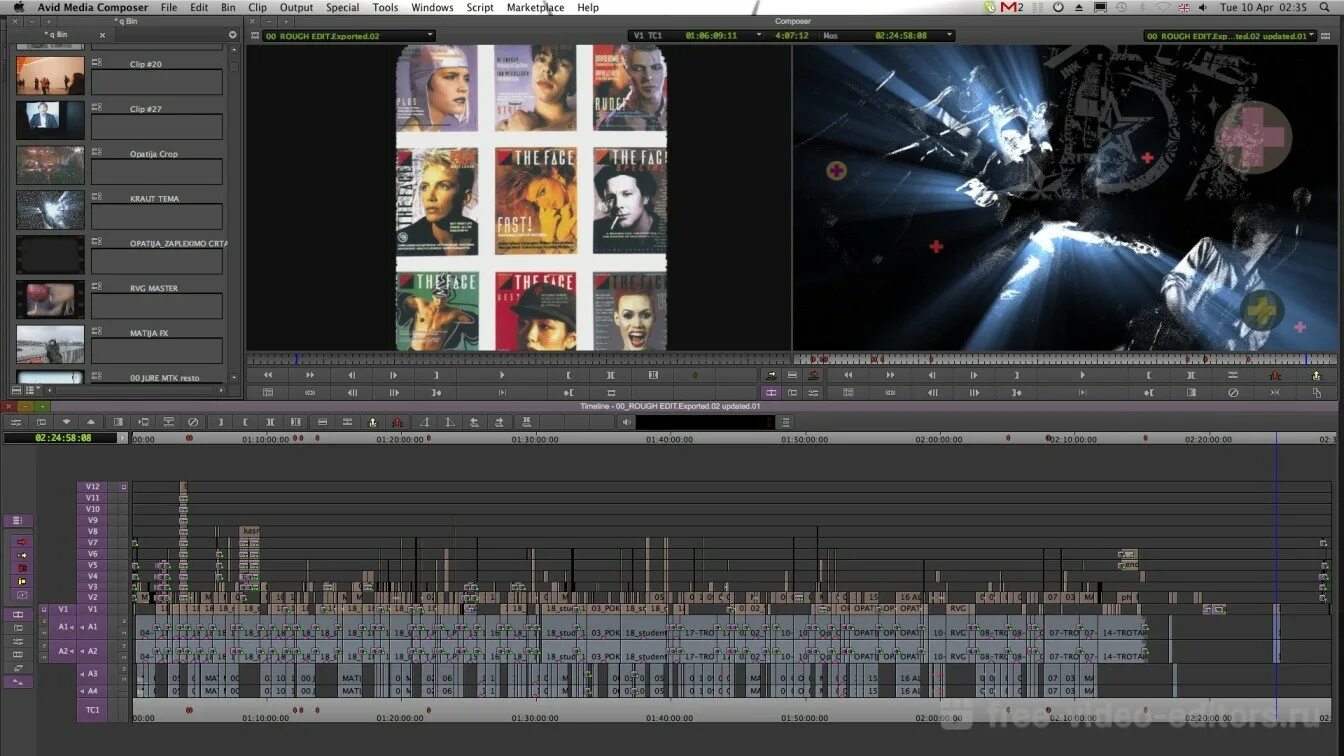Image resolution: width=1344 pixels, height=756 pixels.
Task: Enable the Transition Manipulation smart tool
Action: pos(22,595)
